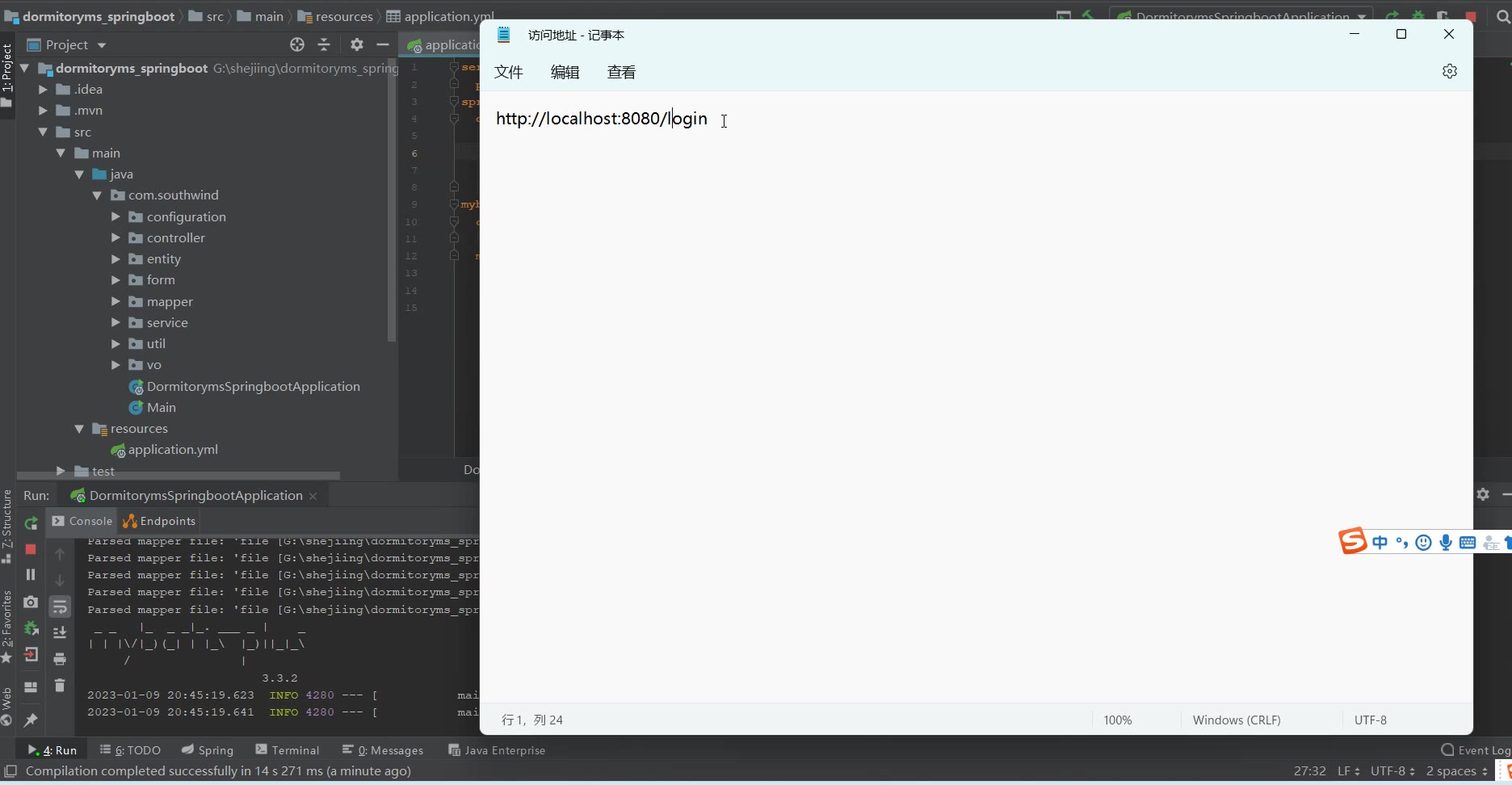Open the 7: Structure side tab
1512x785 pixels.
pos(7,526)
